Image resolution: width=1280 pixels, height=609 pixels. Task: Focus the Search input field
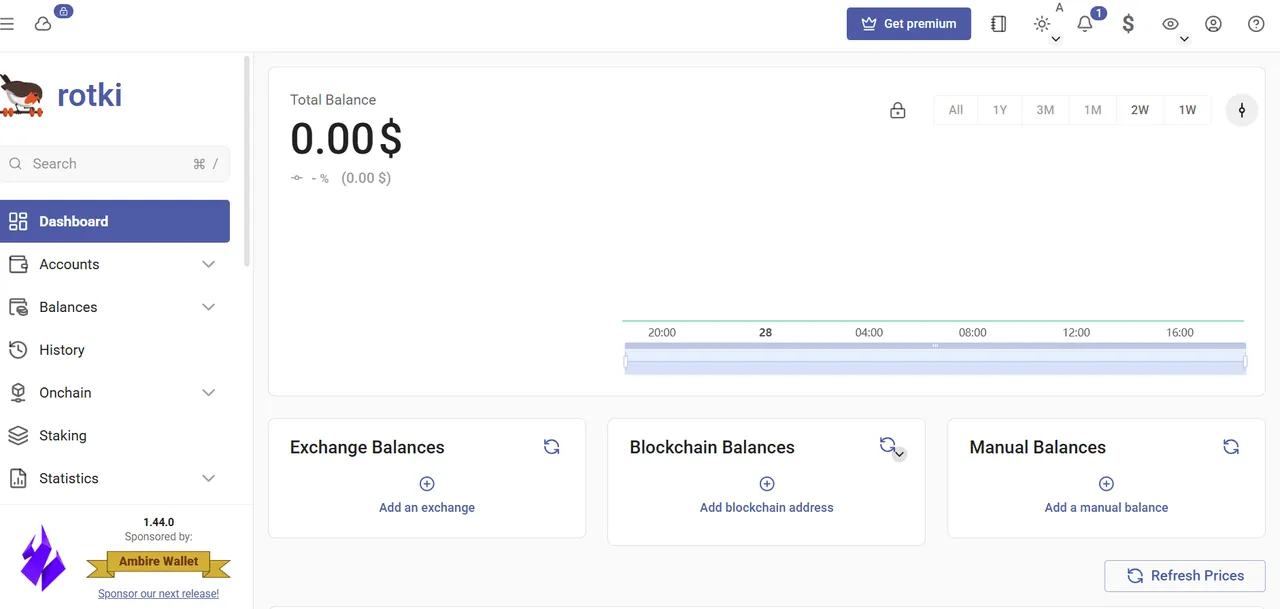point(115,164)
